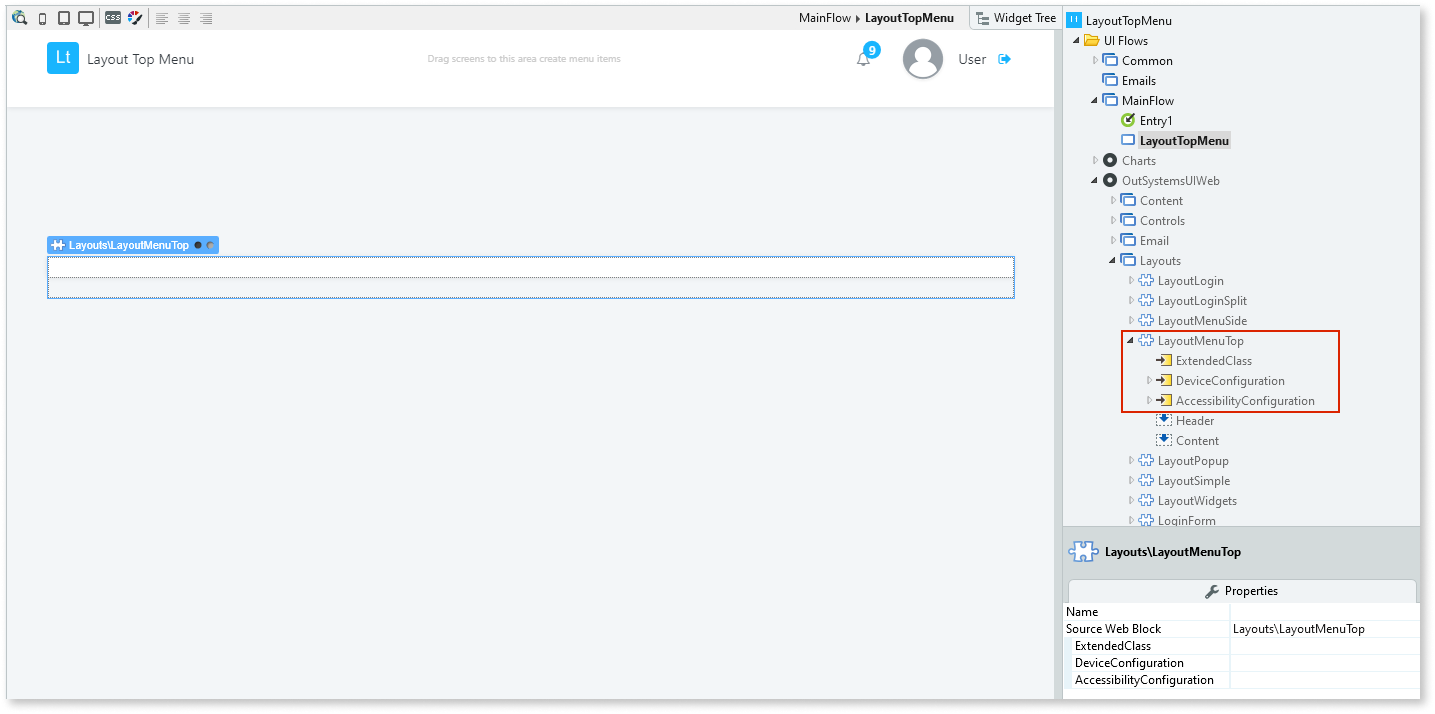Select the desktop preview icon
The width and height of the screenshot is (1435, 714).
point(84,17)
